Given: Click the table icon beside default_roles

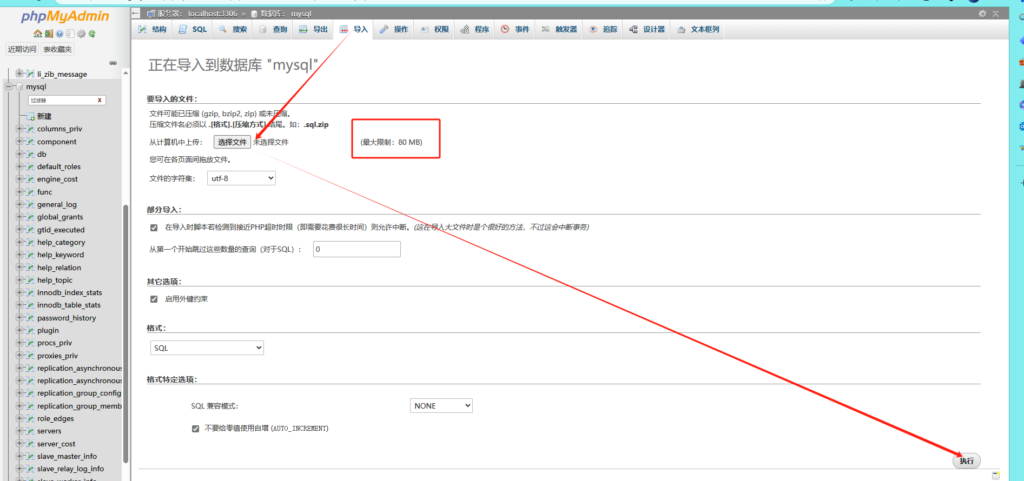Looking at the screenshot, I should click(x=30, y=167).
